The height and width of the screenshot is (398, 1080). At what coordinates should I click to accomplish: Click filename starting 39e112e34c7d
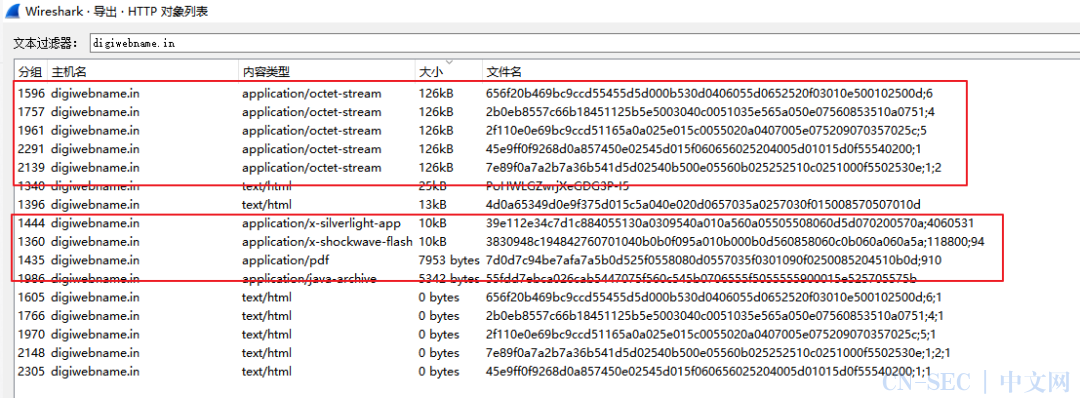pos(730,223)
